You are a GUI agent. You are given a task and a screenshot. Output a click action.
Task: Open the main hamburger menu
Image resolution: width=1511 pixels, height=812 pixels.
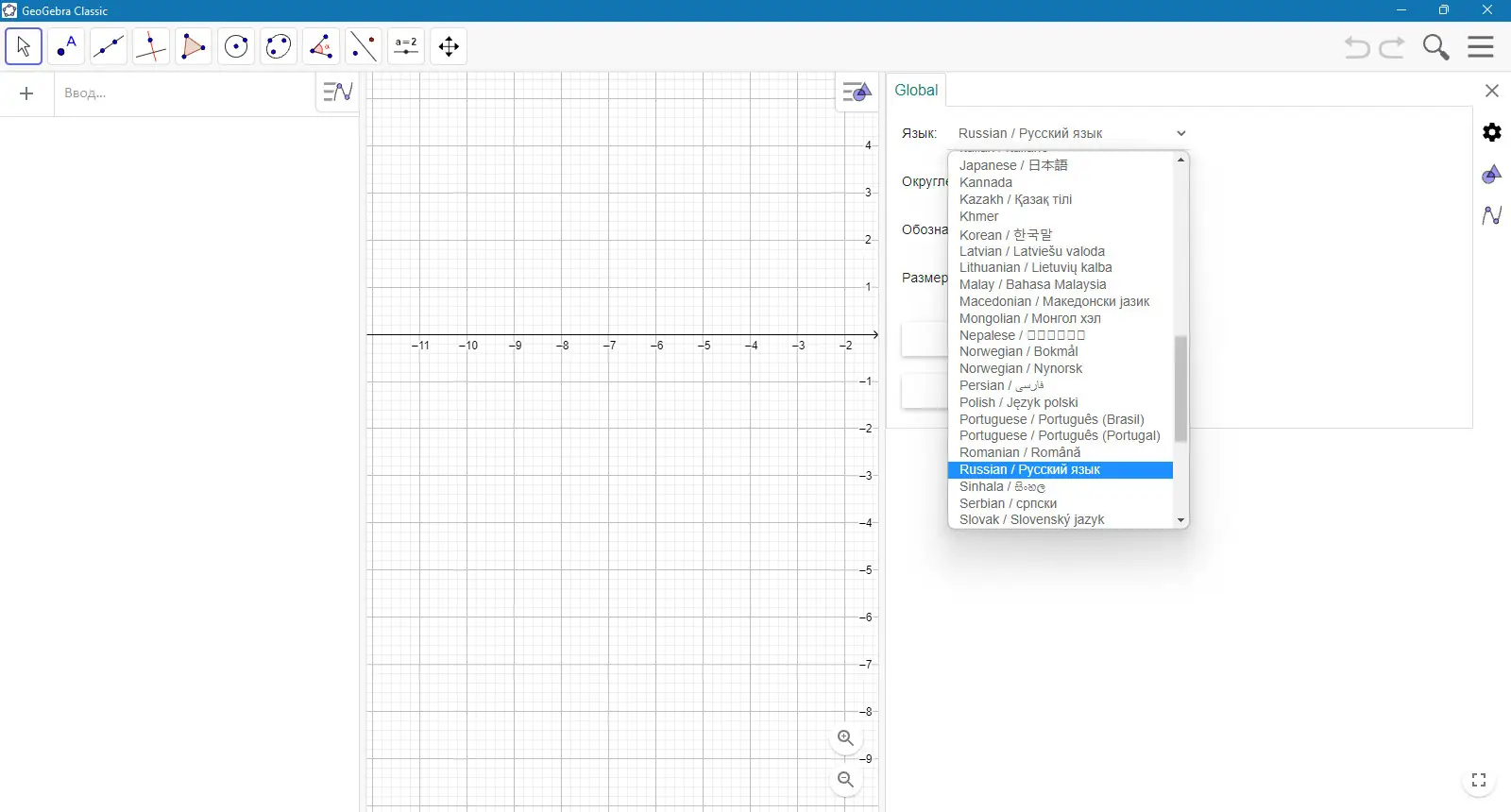click(x=1481, y=47)
